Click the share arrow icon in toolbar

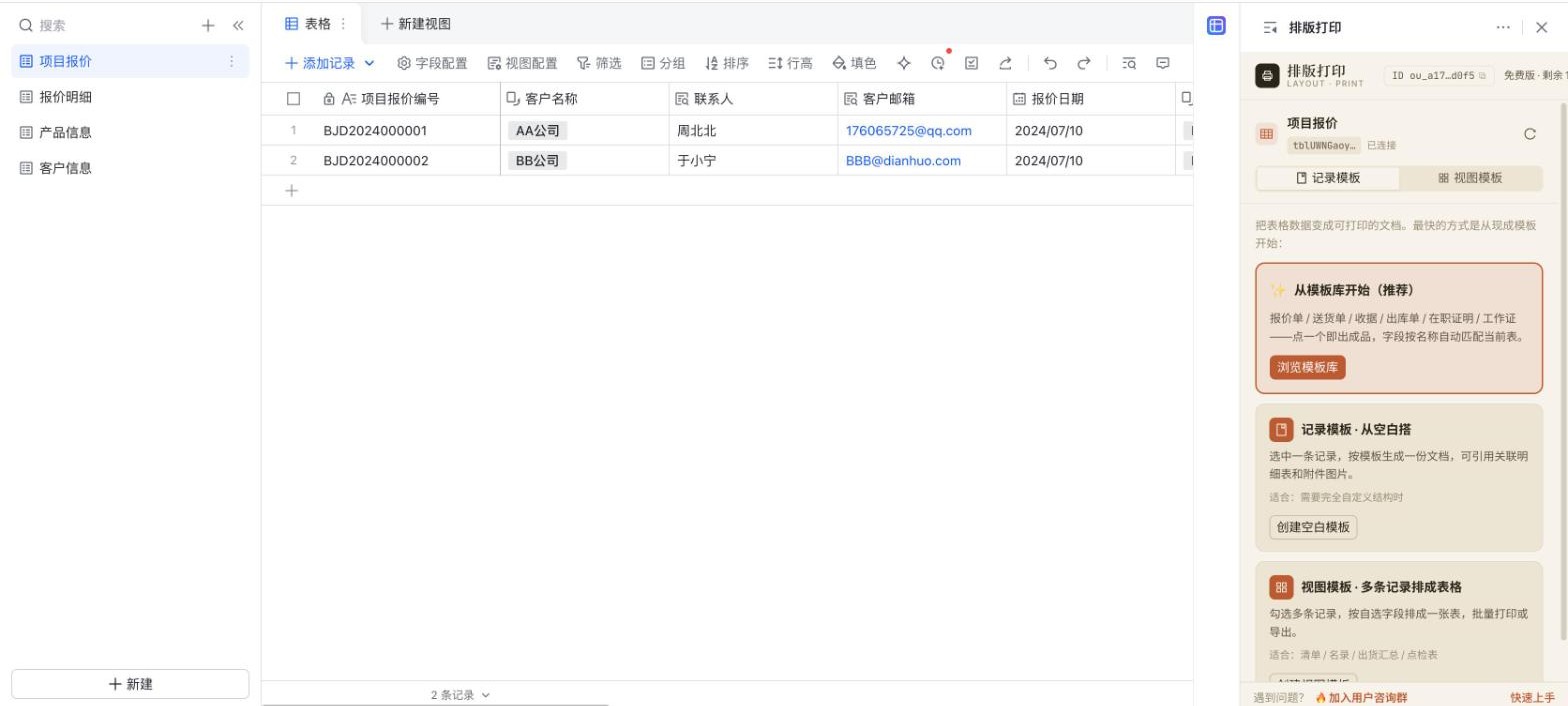(1005, 63)
